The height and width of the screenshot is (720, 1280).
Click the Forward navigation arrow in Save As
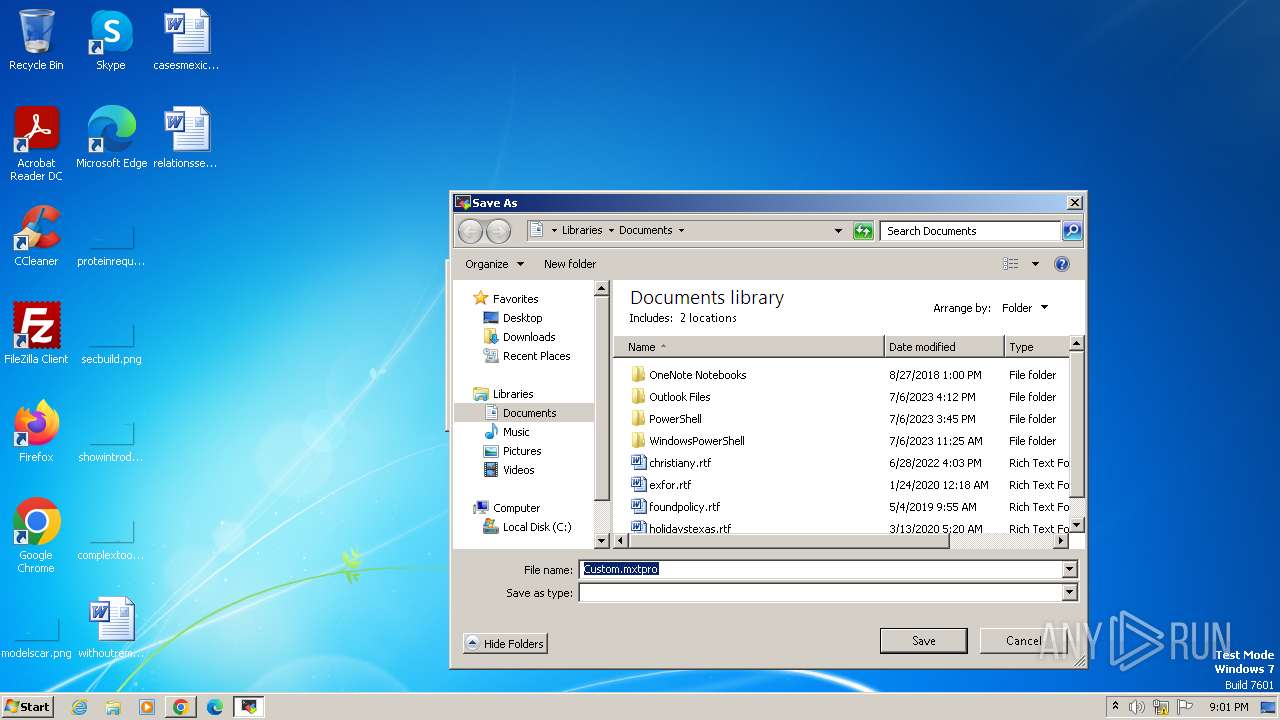click(x=498, y=231)
